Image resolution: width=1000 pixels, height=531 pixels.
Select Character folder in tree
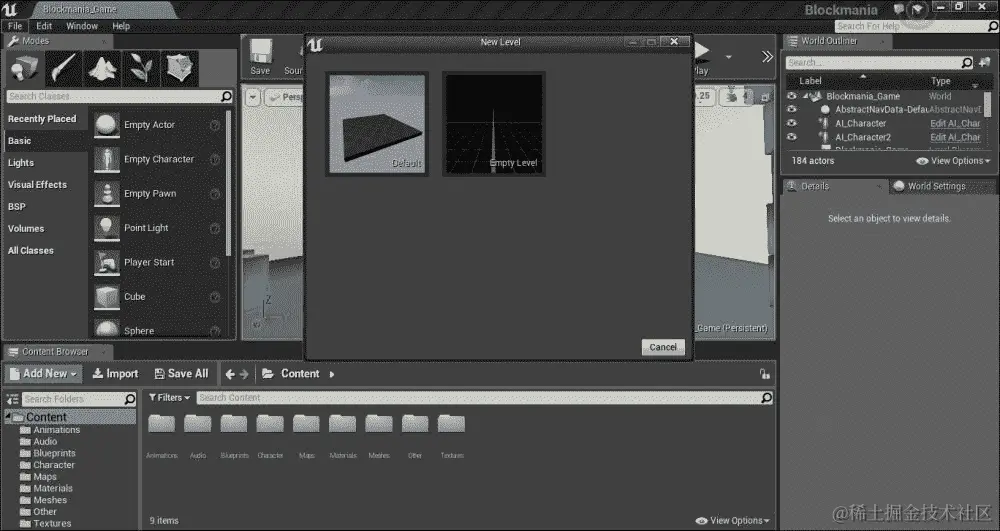click(54, 465)
